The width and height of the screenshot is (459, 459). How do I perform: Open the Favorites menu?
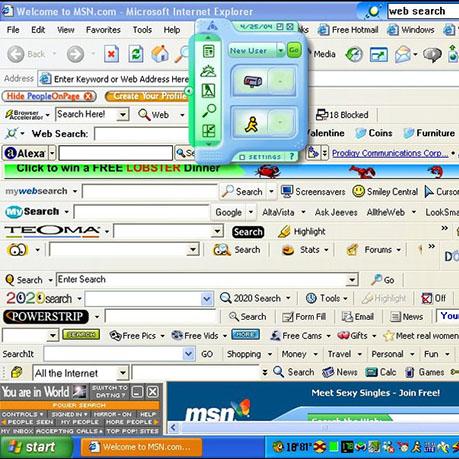103,30
